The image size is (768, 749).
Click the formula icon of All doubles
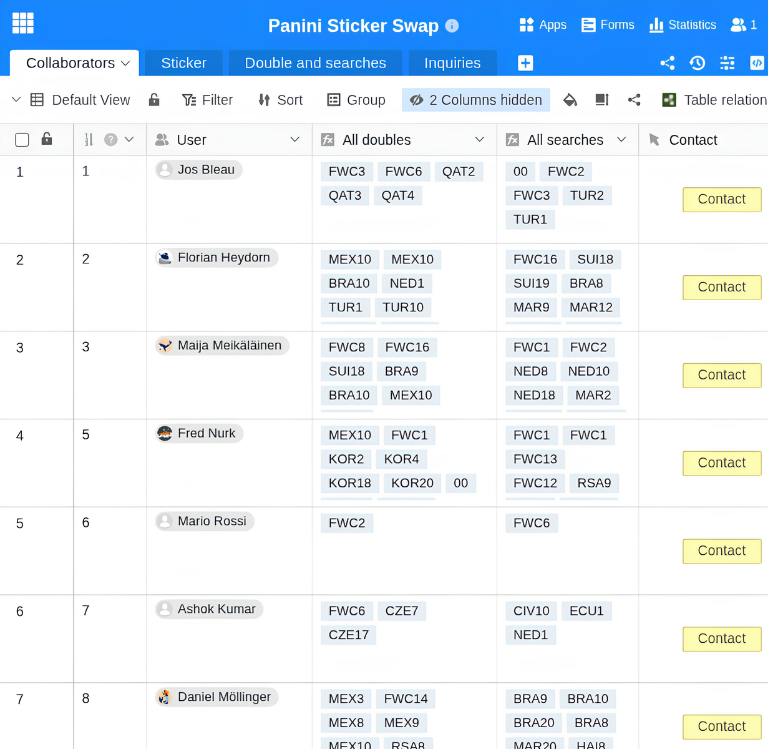pyautogui.click(x=328, y=140)
